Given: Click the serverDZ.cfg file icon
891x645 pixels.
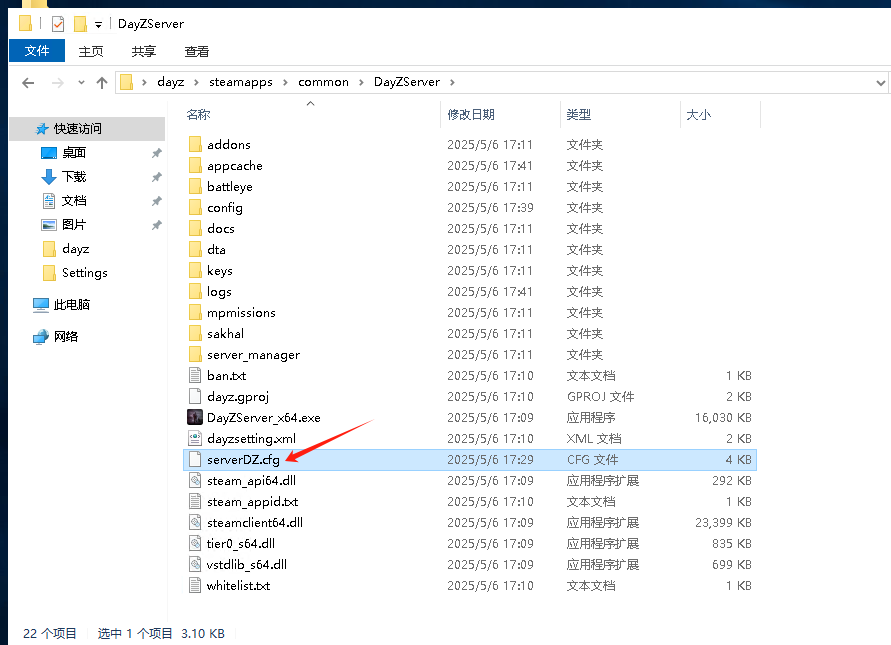Looking at the screenshot, I should point(195,460).
